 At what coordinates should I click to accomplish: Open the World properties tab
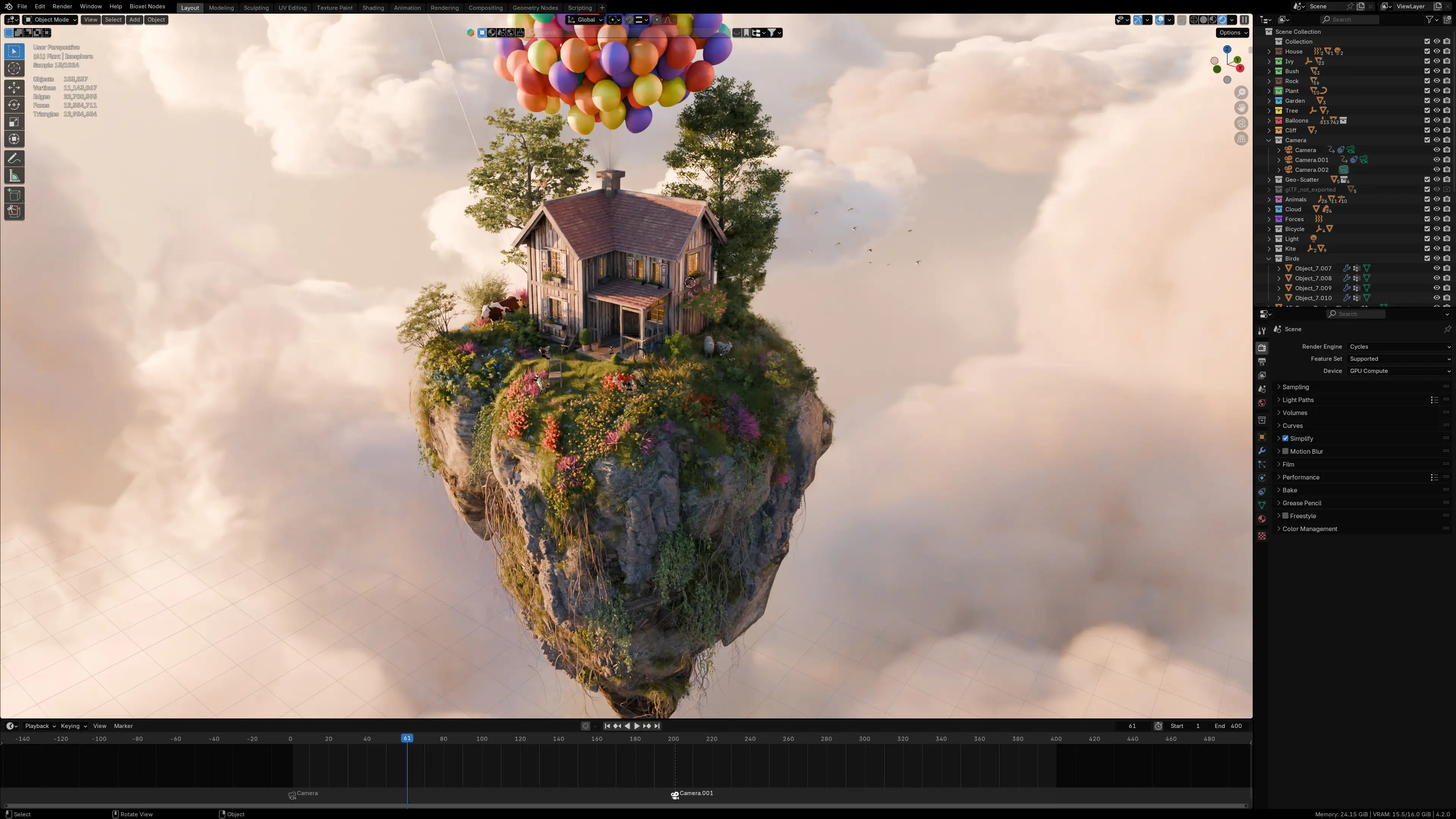[x=1261, y=403]
